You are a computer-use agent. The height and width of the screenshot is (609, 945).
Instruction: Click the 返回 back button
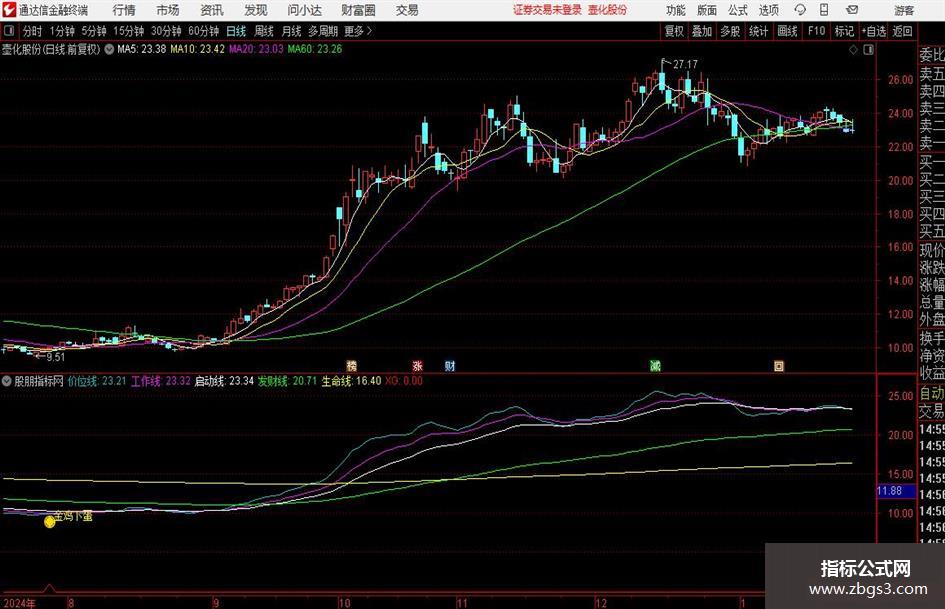point(902,31)
